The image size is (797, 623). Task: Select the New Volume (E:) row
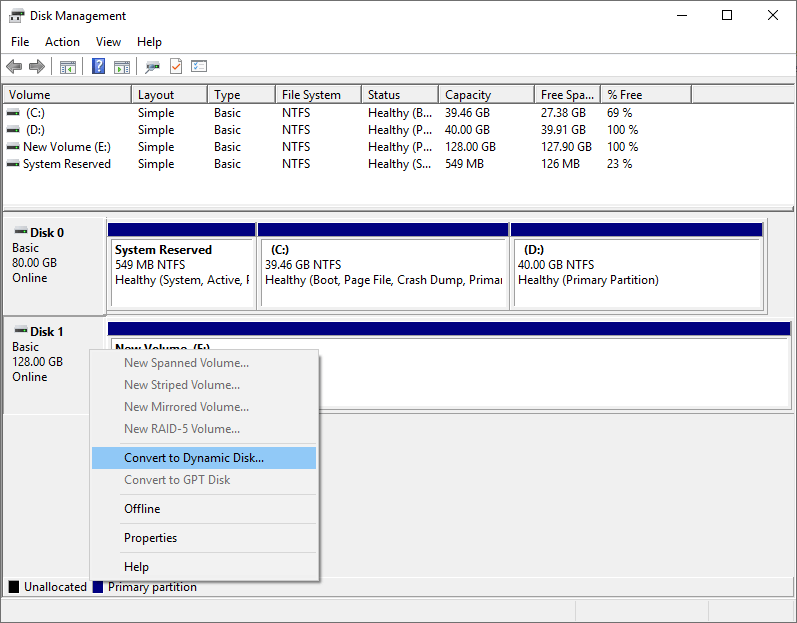[67, 147]
